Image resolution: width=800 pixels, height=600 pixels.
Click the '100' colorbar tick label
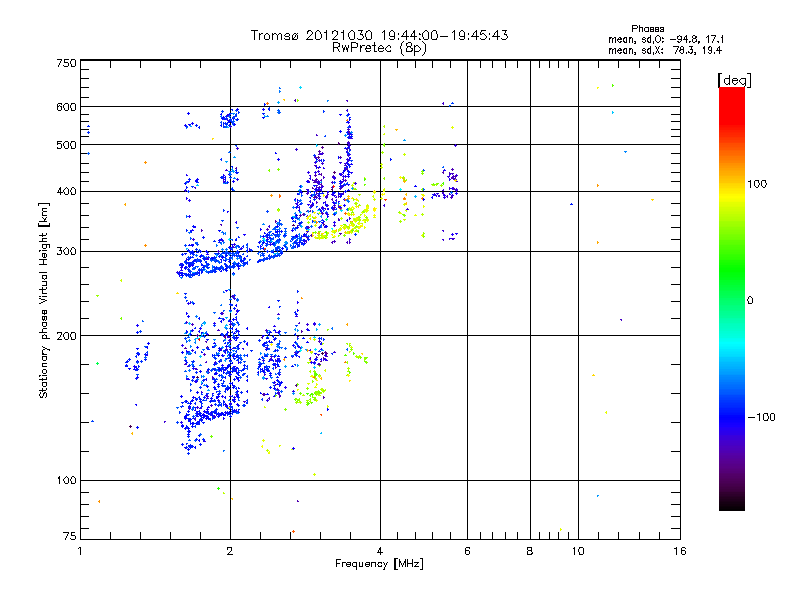(757, 184)
